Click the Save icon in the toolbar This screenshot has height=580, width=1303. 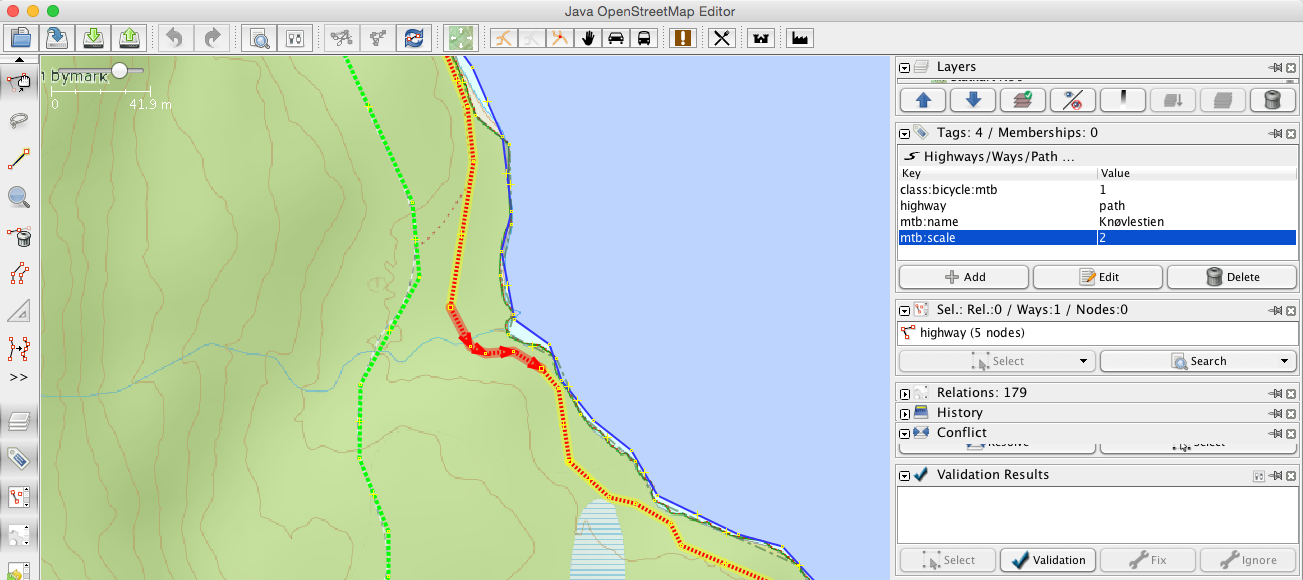(x=56, y=38)
